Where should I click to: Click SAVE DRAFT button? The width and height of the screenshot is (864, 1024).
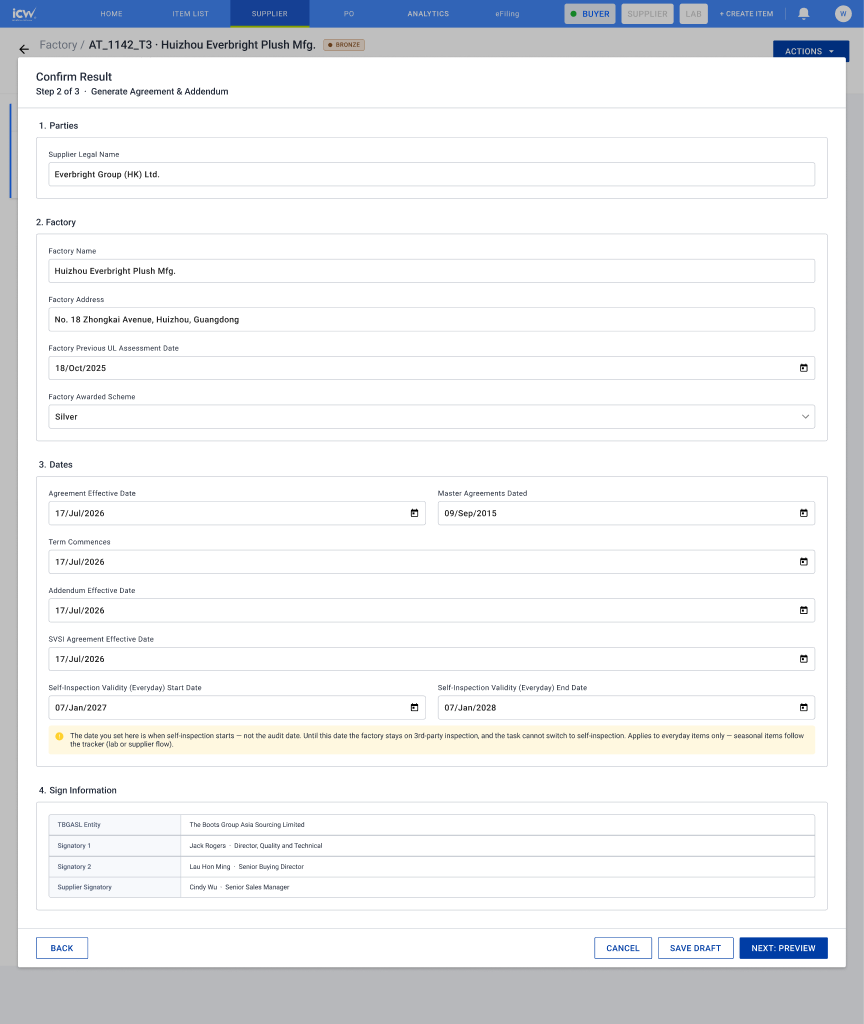(696, 948)
